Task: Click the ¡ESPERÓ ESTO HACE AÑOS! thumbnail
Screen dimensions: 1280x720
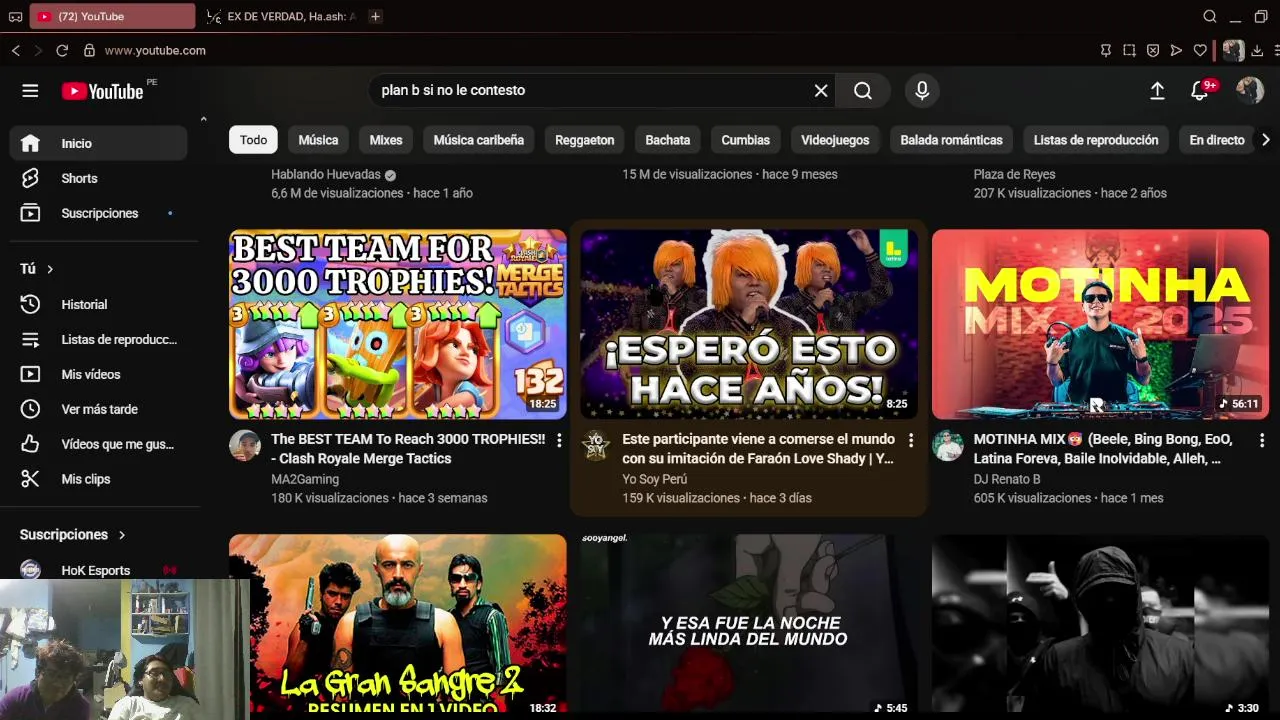Action: pos(749,325)
